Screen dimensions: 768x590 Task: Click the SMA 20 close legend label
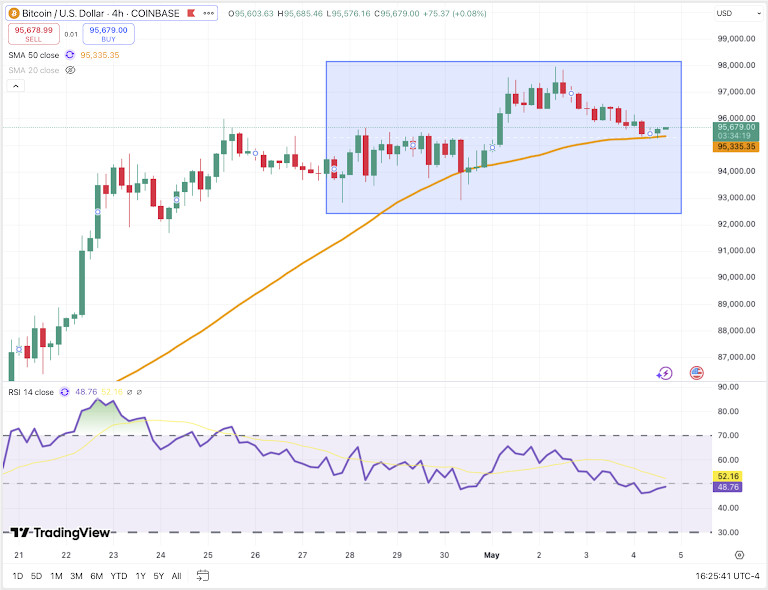coord(33,70)
